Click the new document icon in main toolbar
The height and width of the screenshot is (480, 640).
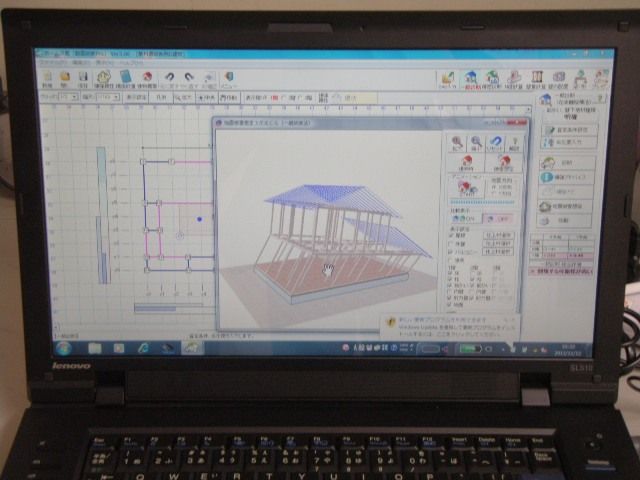[47, 78]
